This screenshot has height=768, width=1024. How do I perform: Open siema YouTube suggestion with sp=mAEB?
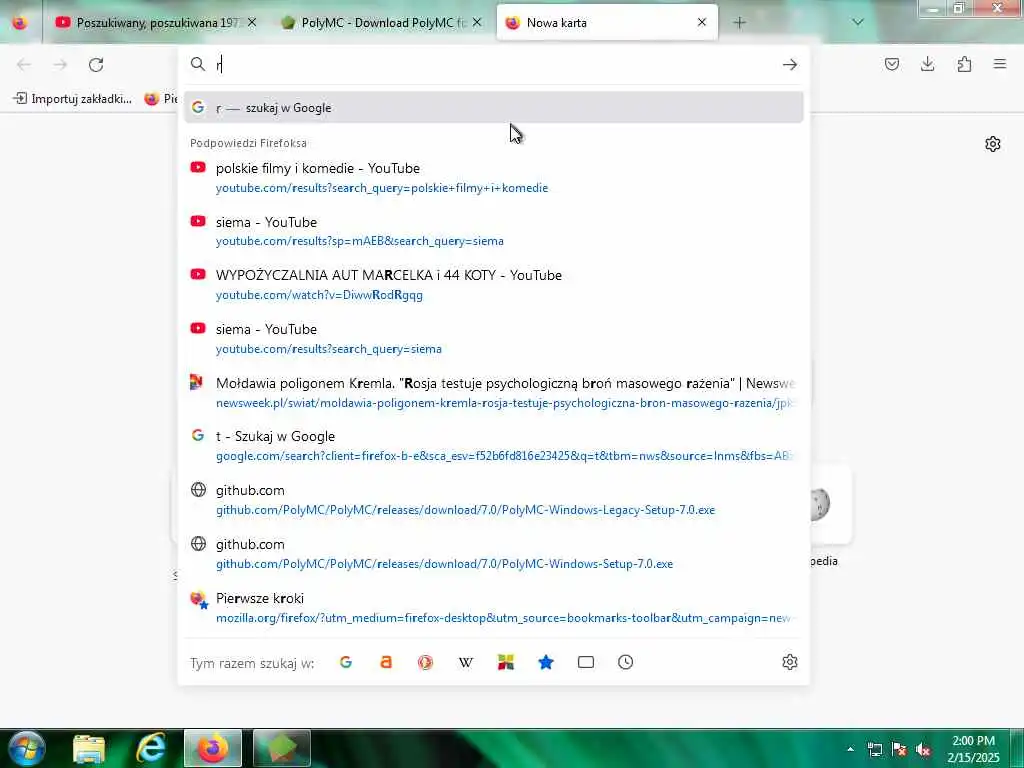click(493, 231)
